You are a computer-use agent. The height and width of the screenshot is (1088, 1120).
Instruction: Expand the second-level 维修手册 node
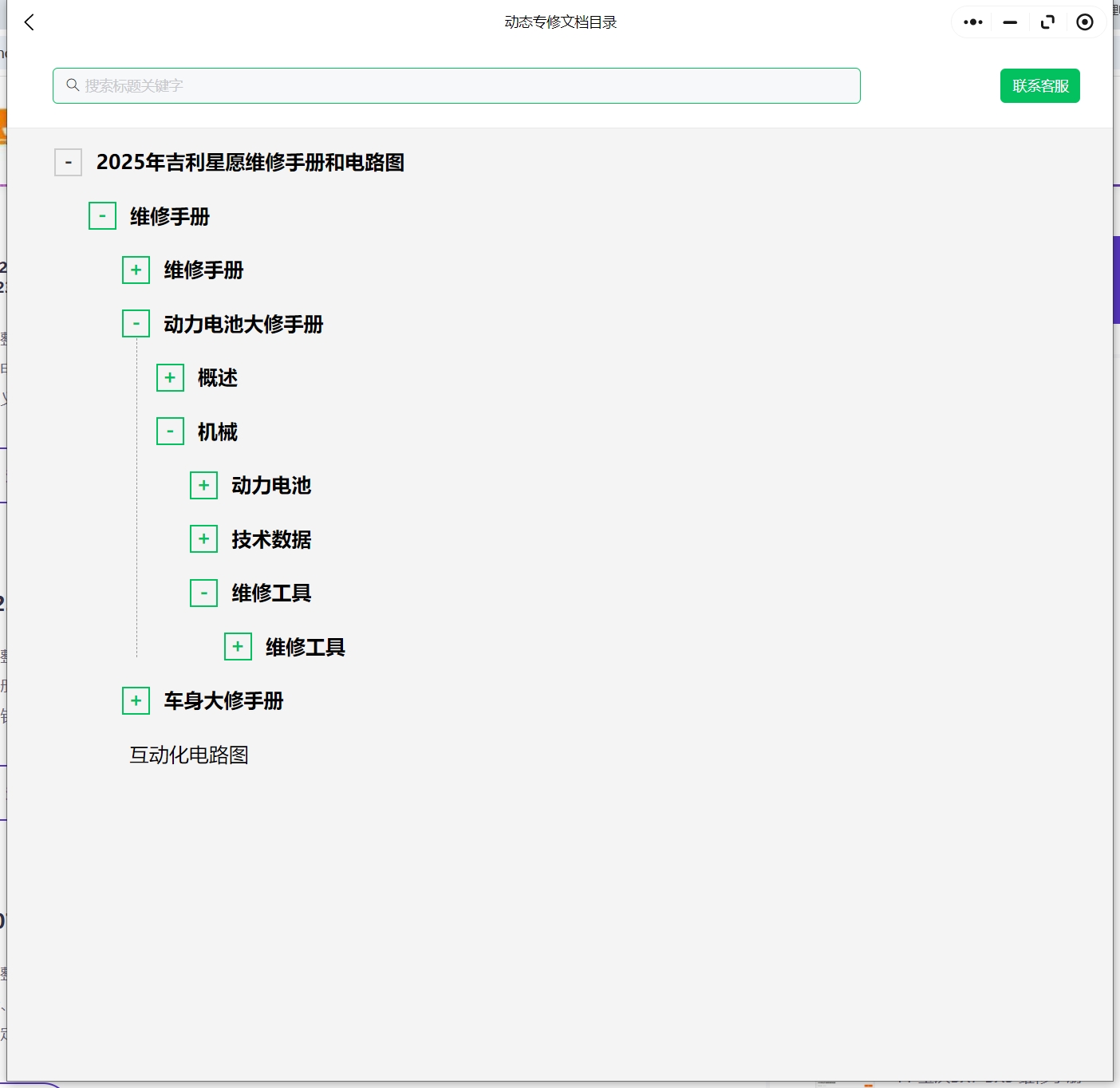(136, 270)
